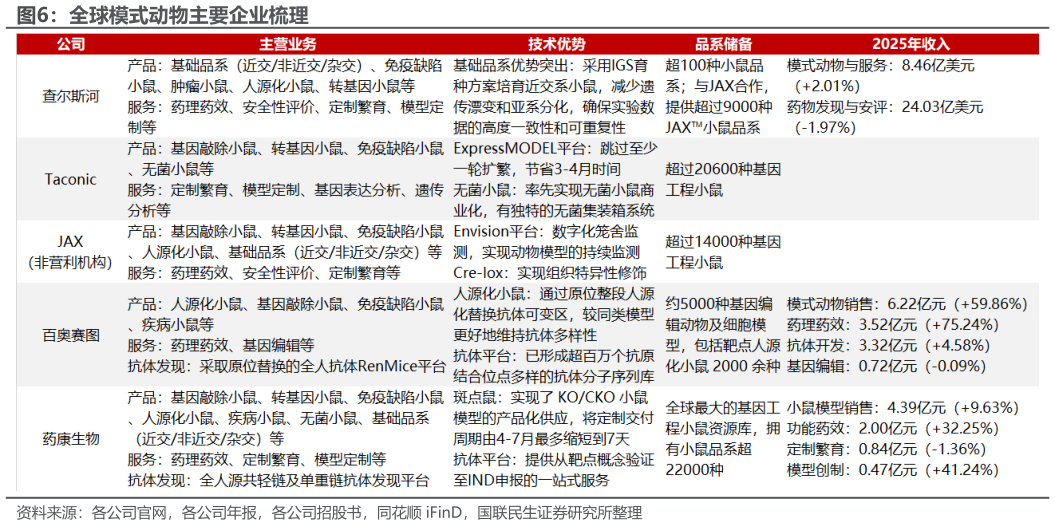Click 功能药效：2.00亿元 (+32.25%) line
The image size is (1055, 525).
click(x=892, y=429)
